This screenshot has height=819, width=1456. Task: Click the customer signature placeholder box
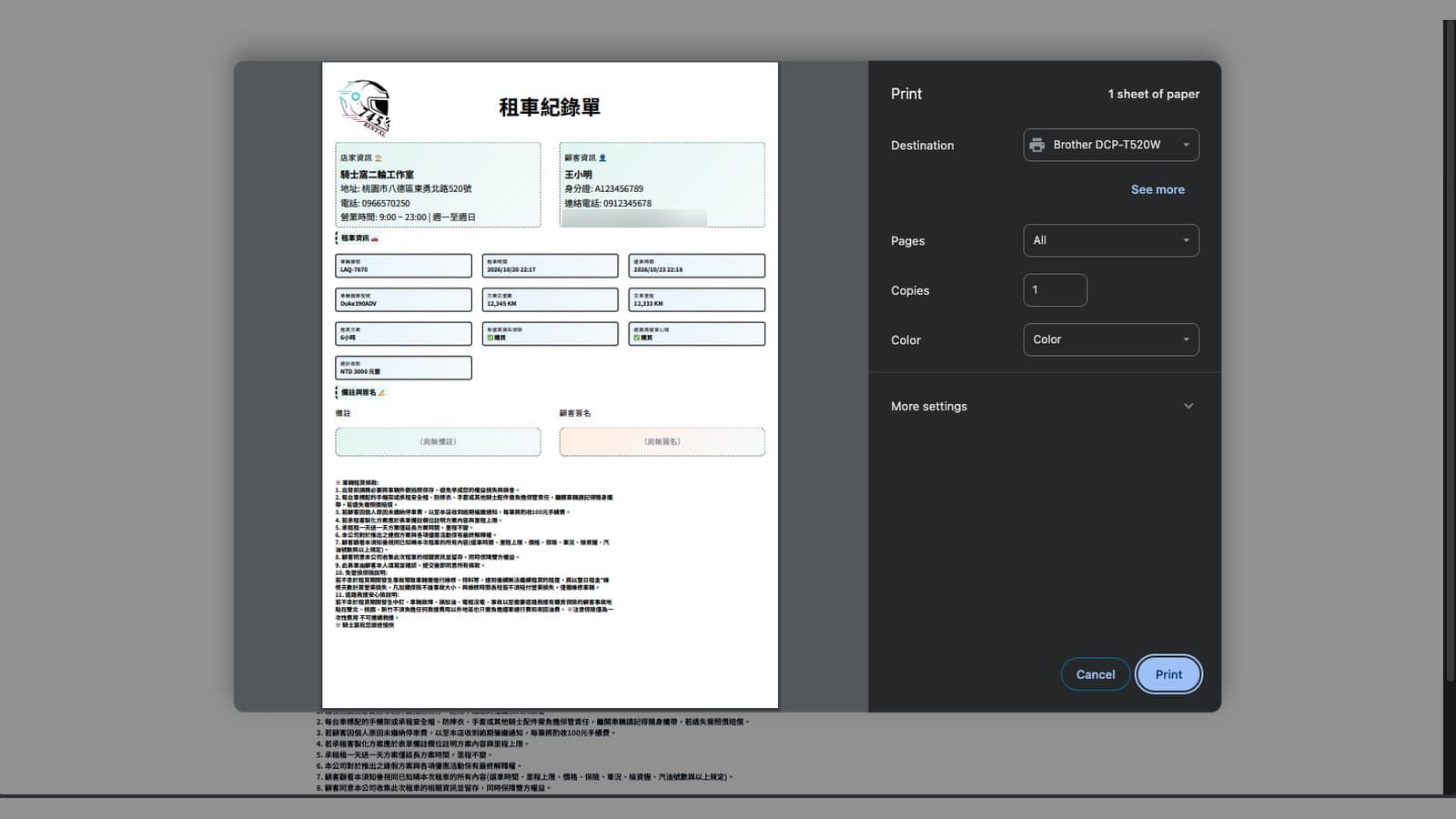662,441
